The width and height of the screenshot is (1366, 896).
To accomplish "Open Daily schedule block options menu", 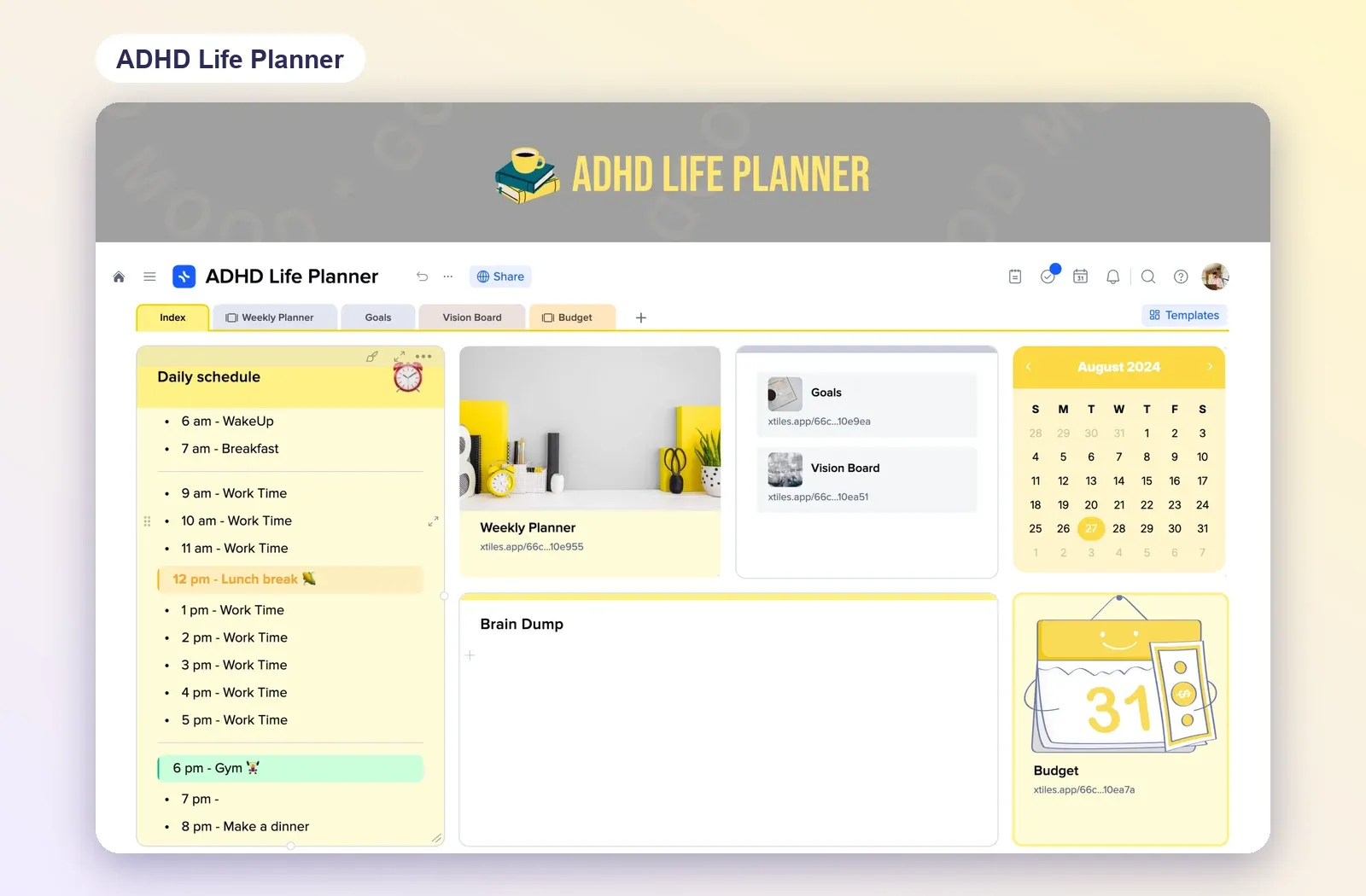I will point(423,356).
